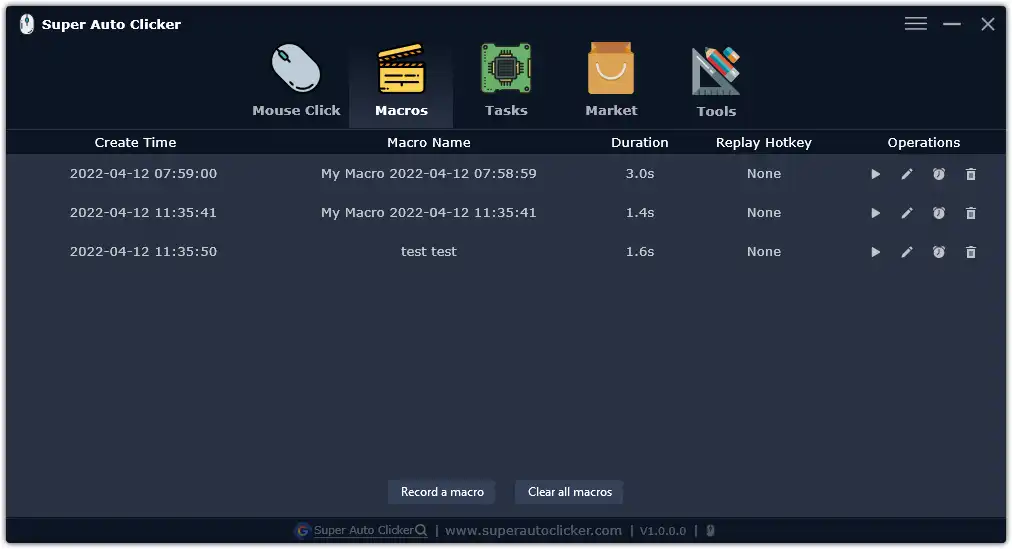
Task: Delete the 07:58:59 macro with trash icon
Action: tap(971, 174)
